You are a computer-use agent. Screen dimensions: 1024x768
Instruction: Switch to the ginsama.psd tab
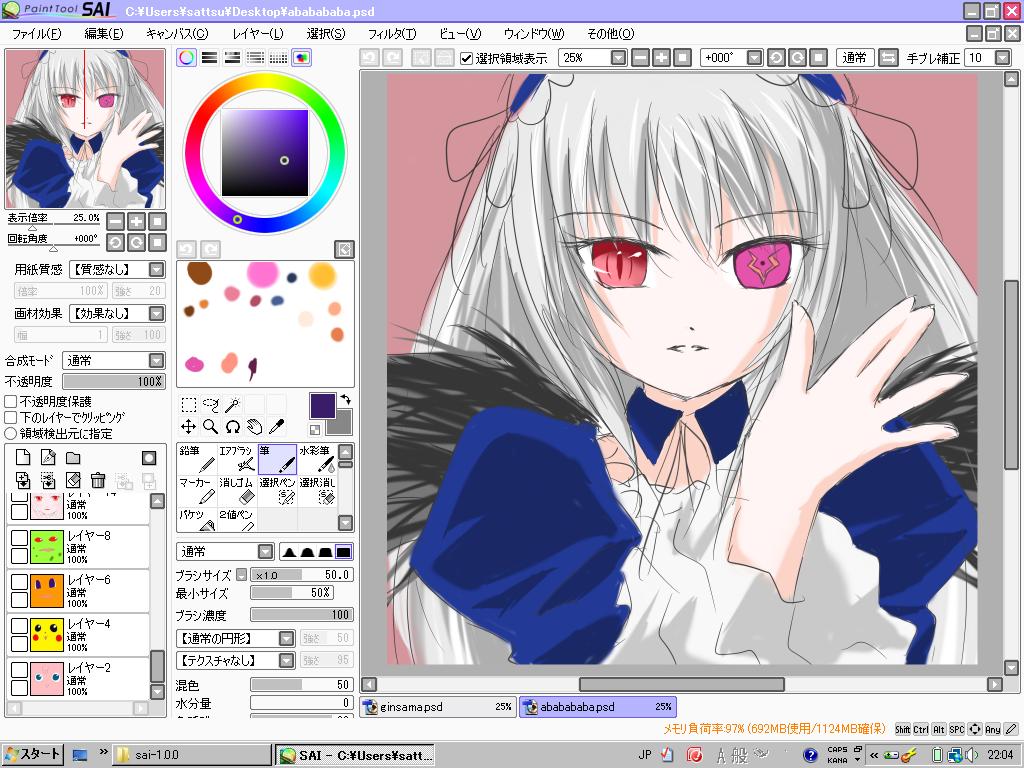(438, 707)
